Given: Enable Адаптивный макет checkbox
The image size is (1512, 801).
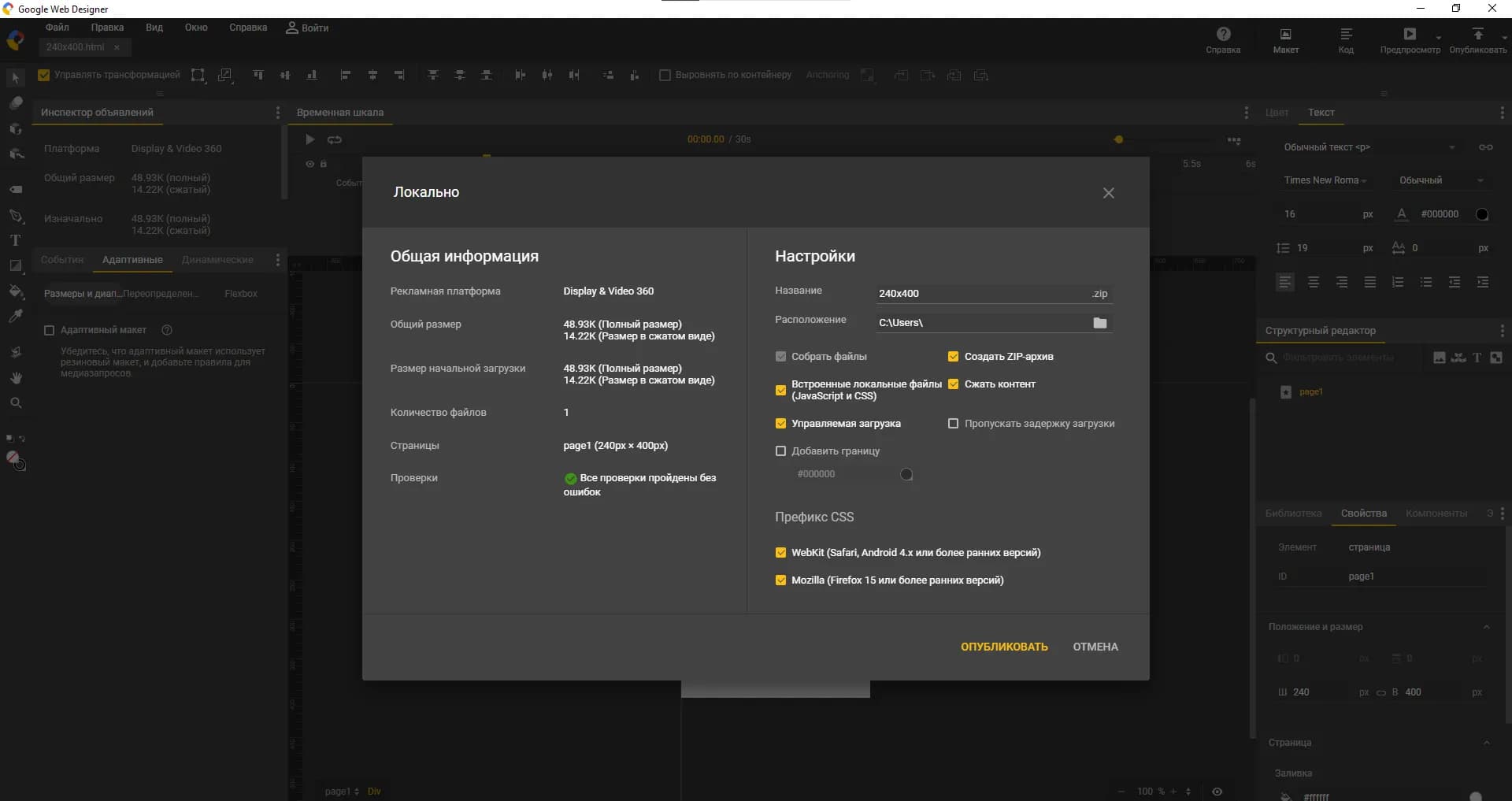Looking at the screenshot, I should 49,330.
